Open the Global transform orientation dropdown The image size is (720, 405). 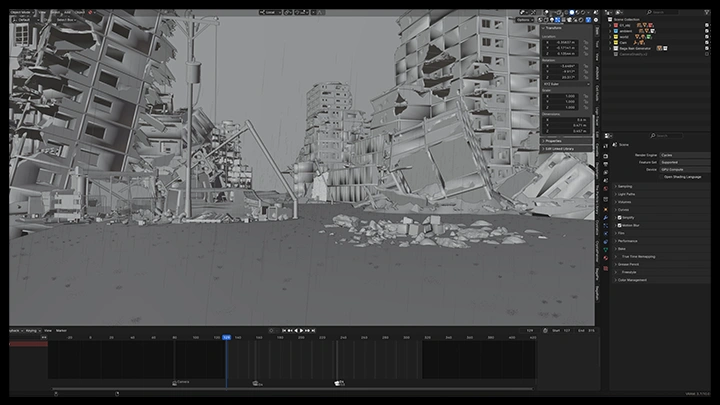click(x=270, y=12)
